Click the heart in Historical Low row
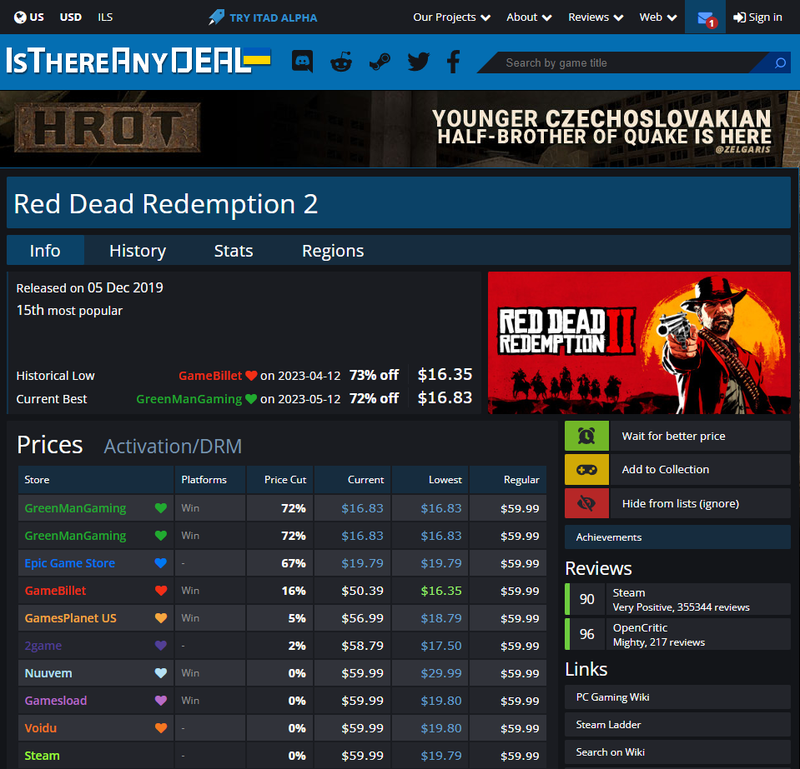This screenshot has width=800, height=769. coord(251,376)
